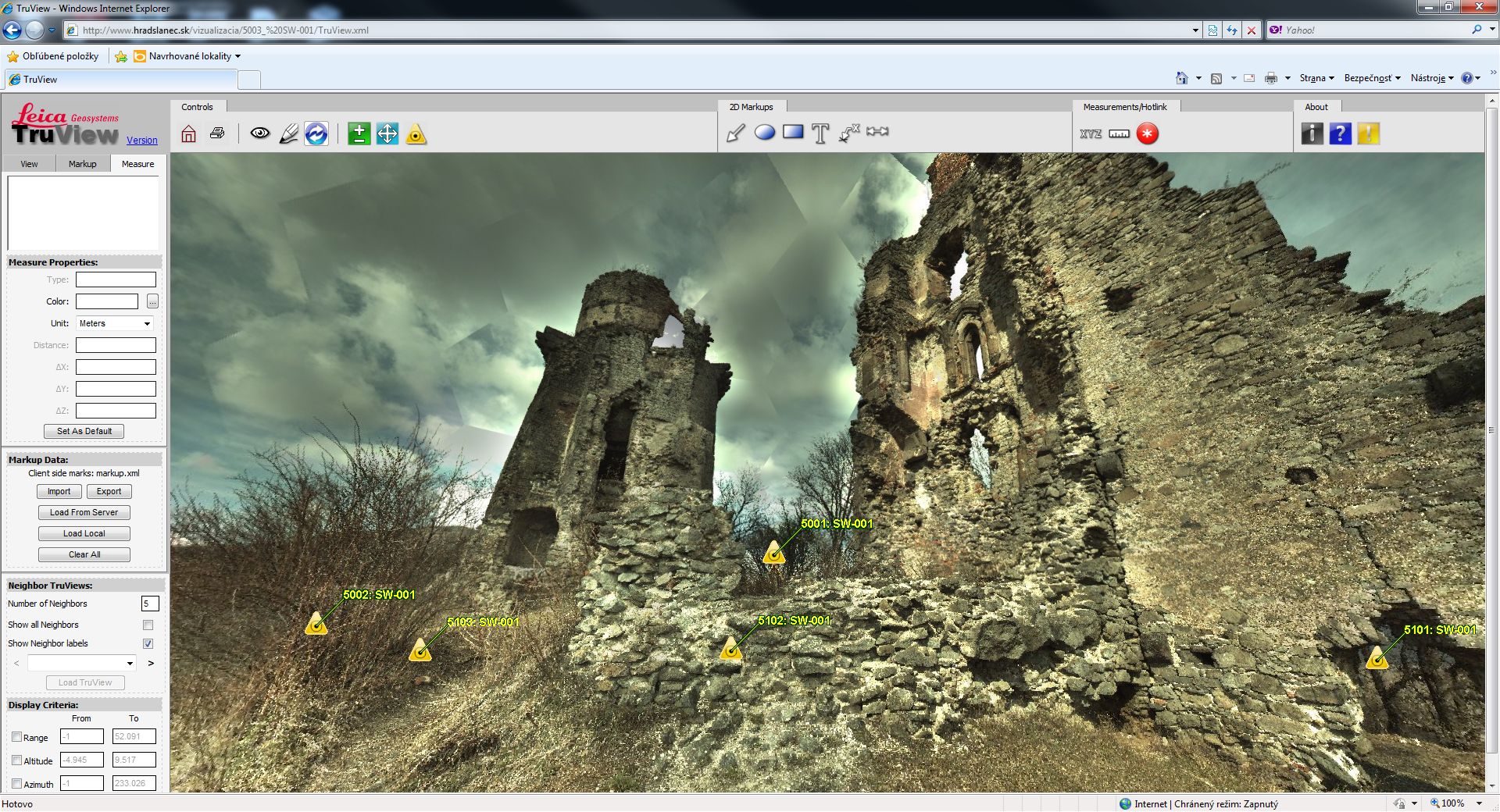This screenshot has height=812, width=1500.
Task: Enable the Altitude display criteria checkbox
Action: 16,760
